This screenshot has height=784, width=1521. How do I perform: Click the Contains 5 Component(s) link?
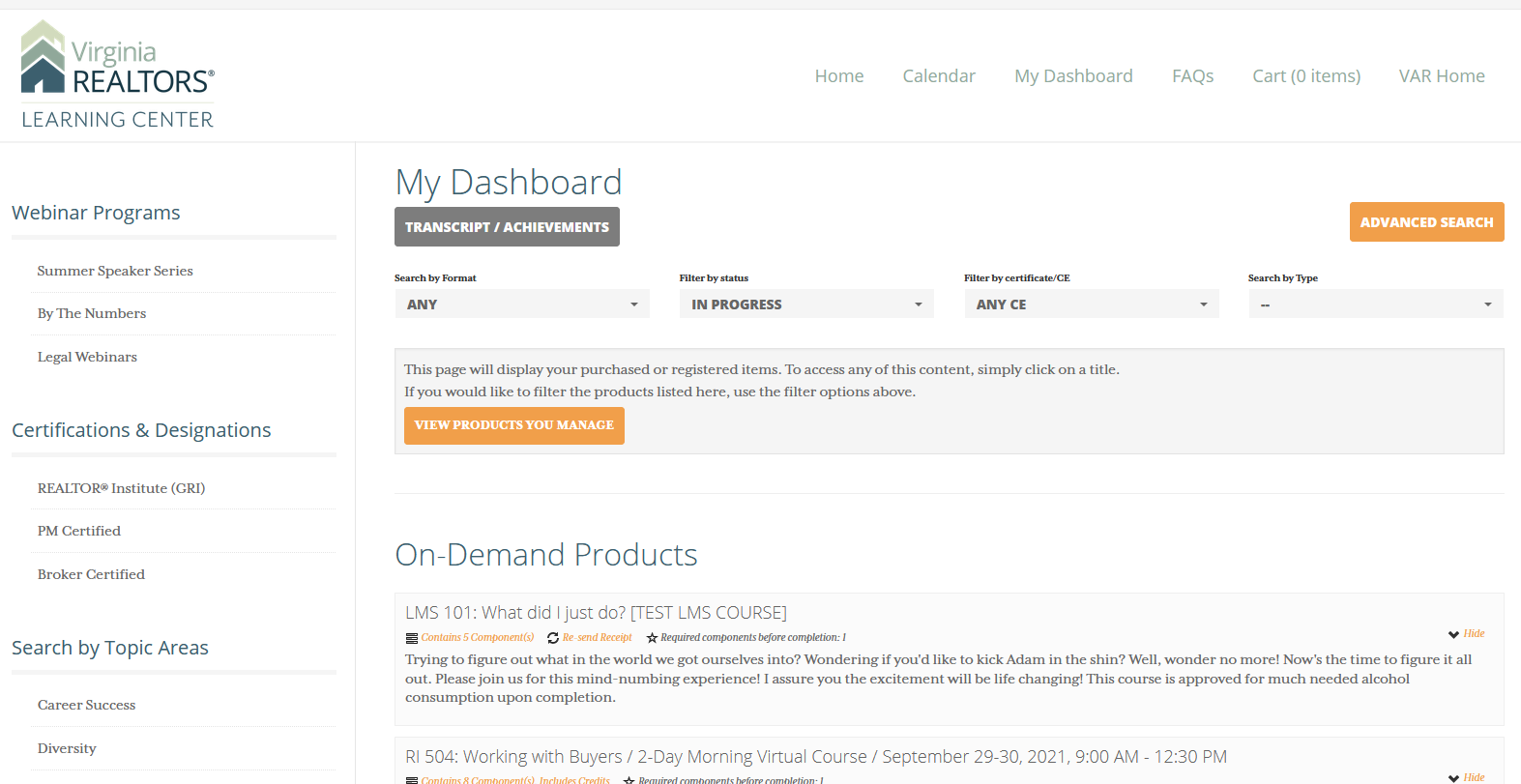[x=478, y=638]
